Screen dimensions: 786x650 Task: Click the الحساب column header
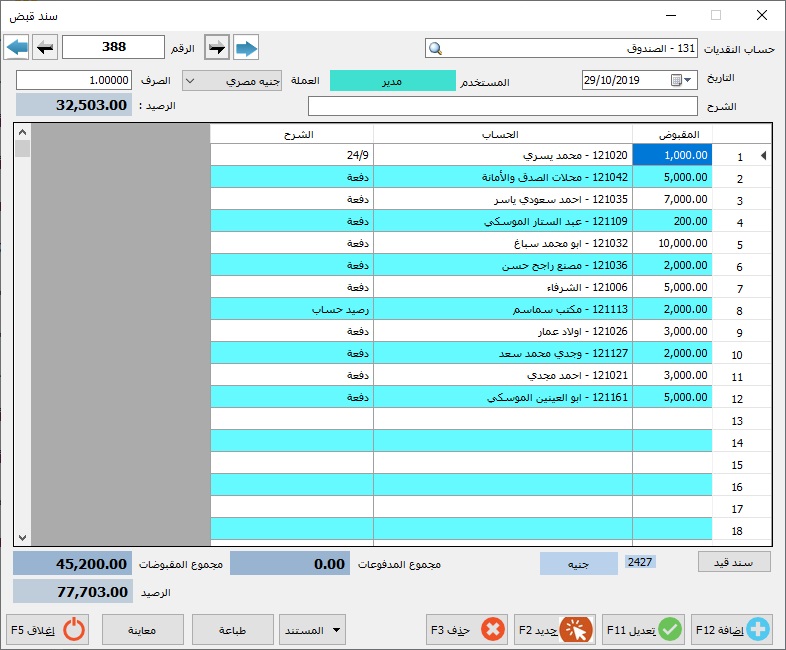click(x=503, y=134)
